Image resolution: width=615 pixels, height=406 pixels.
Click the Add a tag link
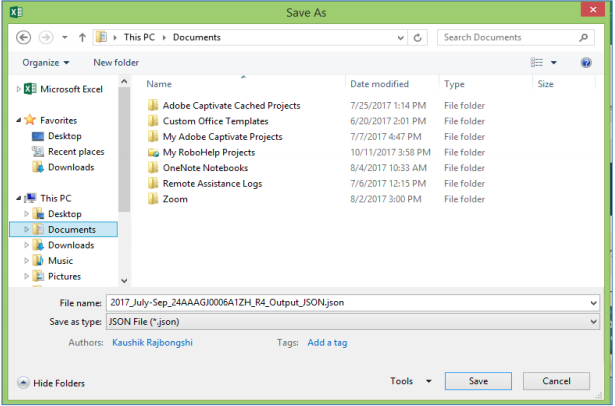click(327, 343)
